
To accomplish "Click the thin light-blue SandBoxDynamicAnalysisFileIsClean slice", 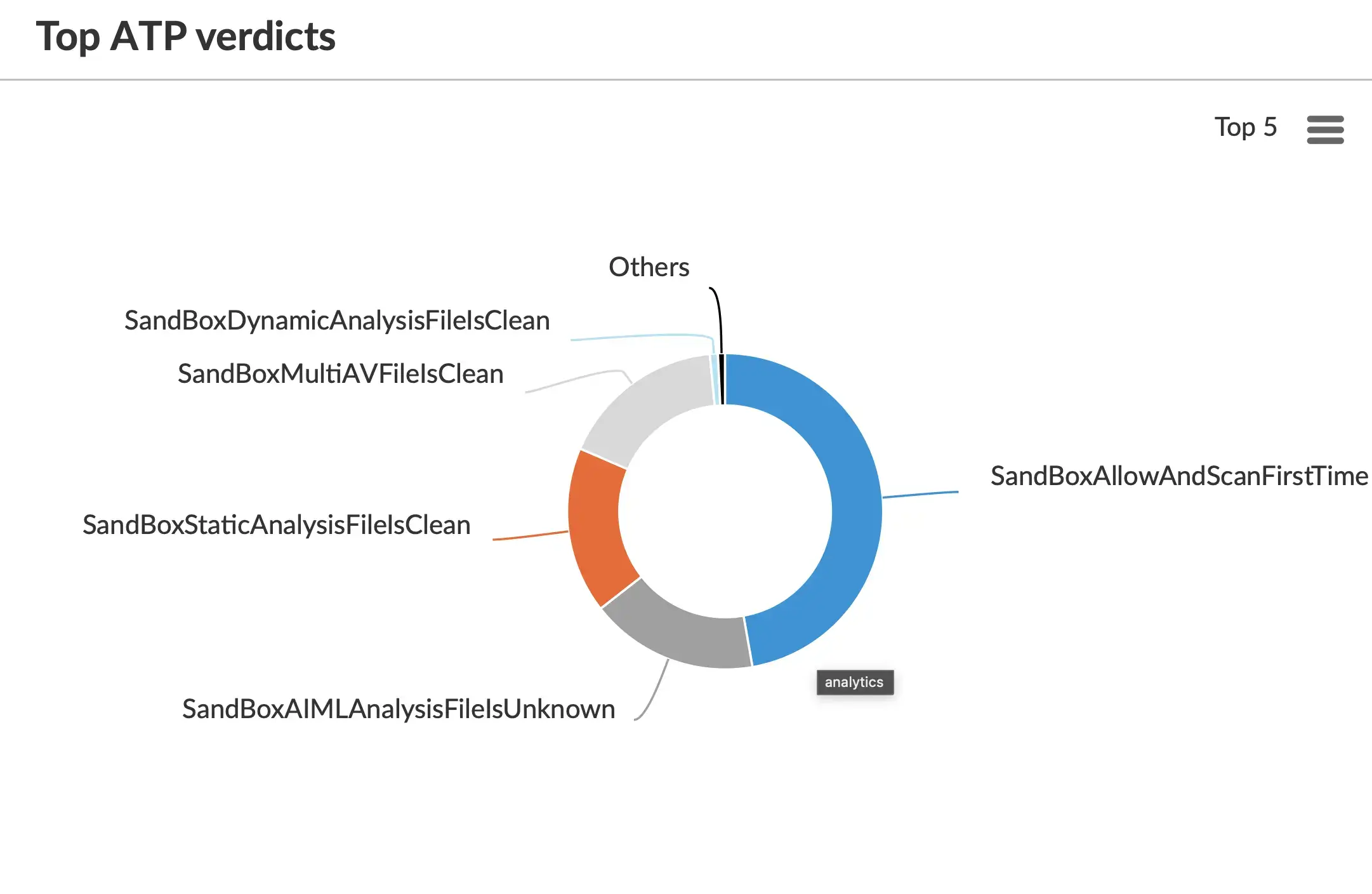I will point(715,380).
